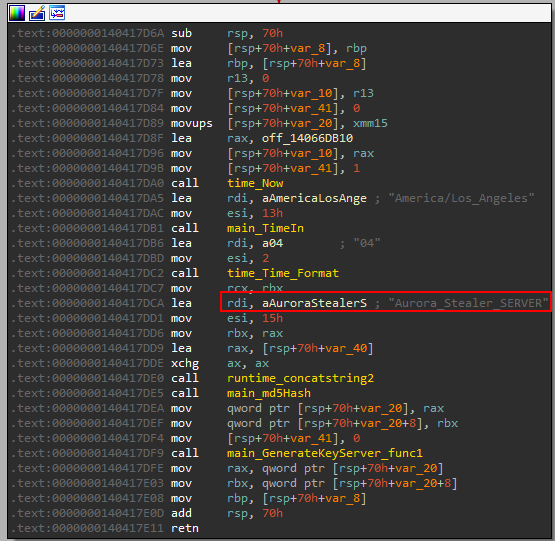Viewport: 555px width, 541px height.
Task: Click the node color palette icon
Action: coord(17,13)
